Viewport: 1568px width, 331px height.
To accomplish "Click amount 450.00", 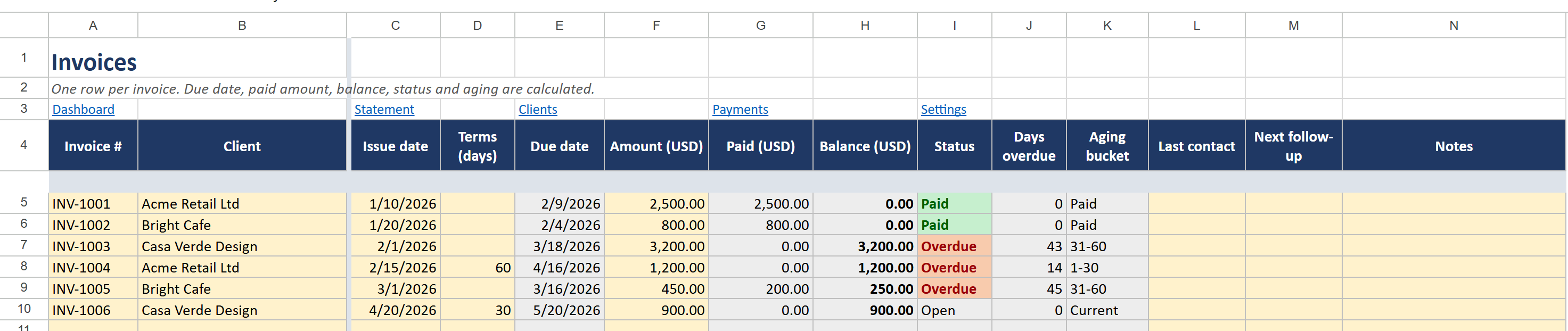I will click(x=656, y=289).
